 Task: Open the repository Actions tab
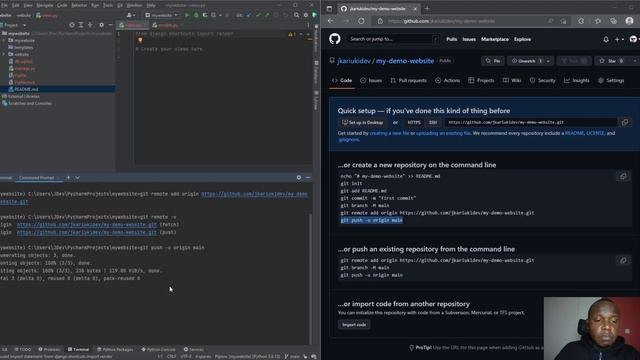point(447,80)
